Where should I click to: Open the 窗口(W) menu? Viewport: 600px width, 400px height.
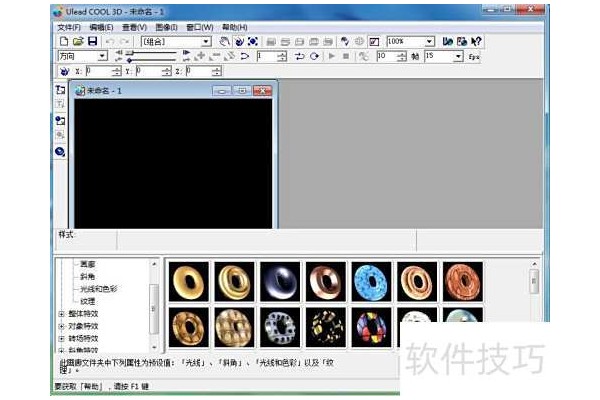(x=199, y=27)
